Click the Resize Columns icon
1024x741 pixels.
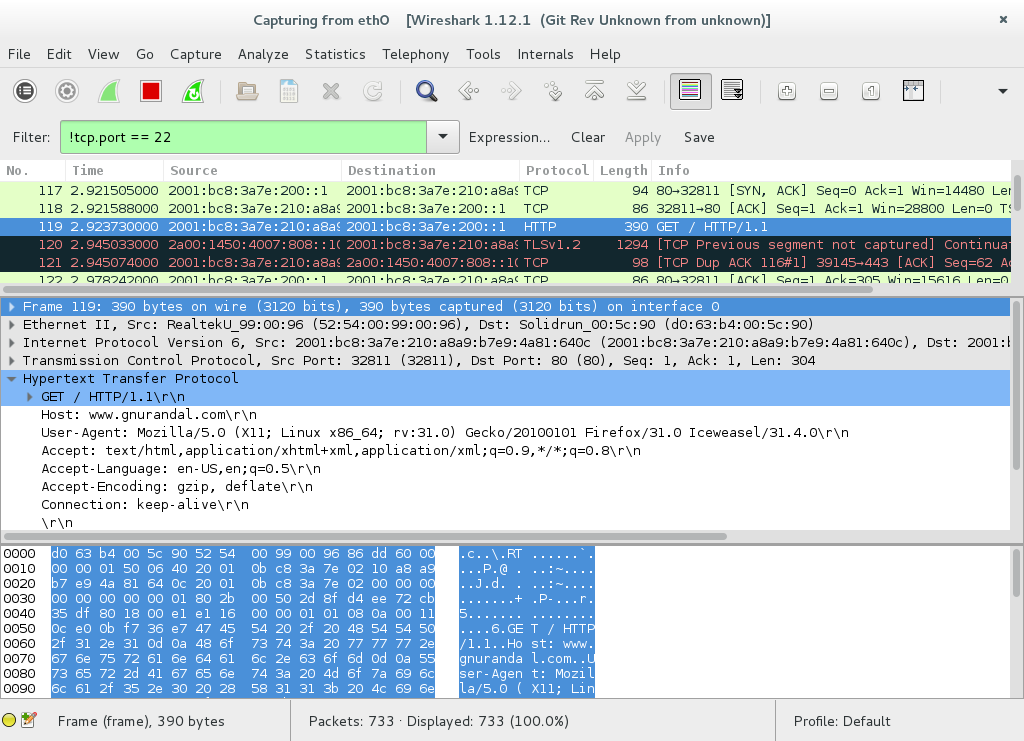(913, 90)
